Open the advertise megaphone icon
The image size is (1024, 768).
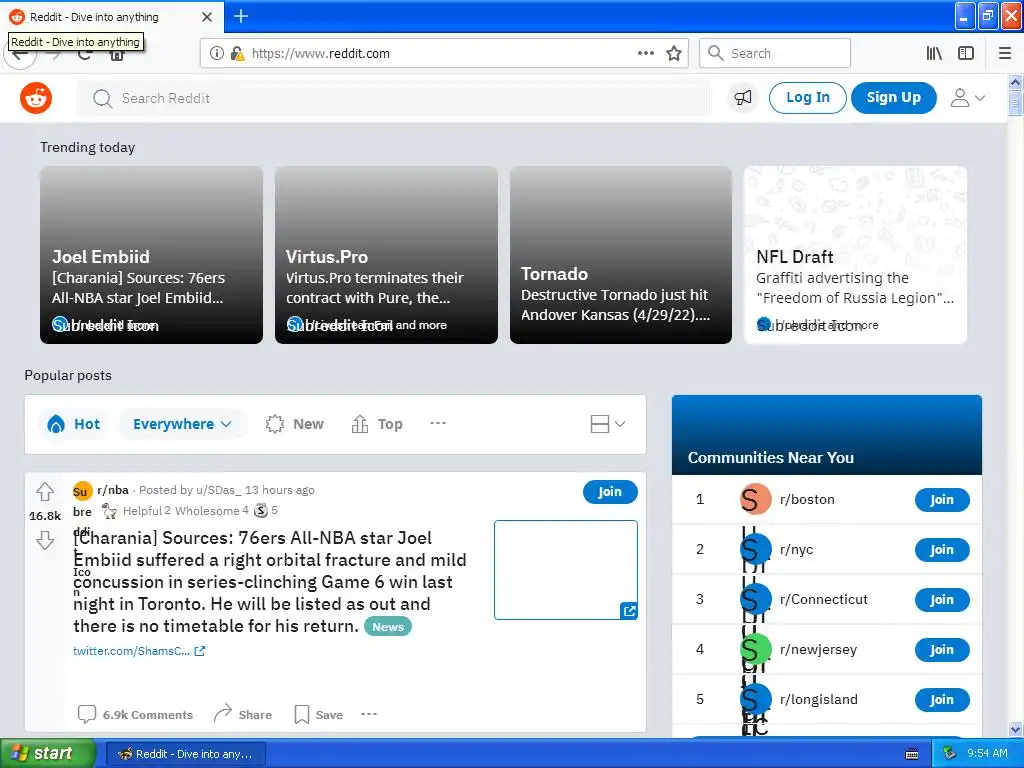743,98
